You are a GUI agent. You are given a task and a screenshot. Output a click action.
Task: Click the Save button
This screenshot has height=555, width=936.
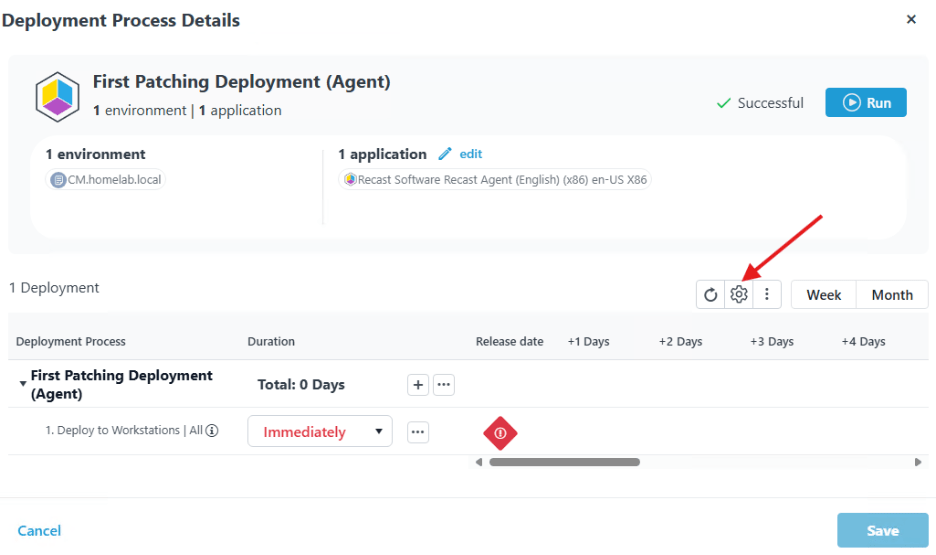click(882, 531)
